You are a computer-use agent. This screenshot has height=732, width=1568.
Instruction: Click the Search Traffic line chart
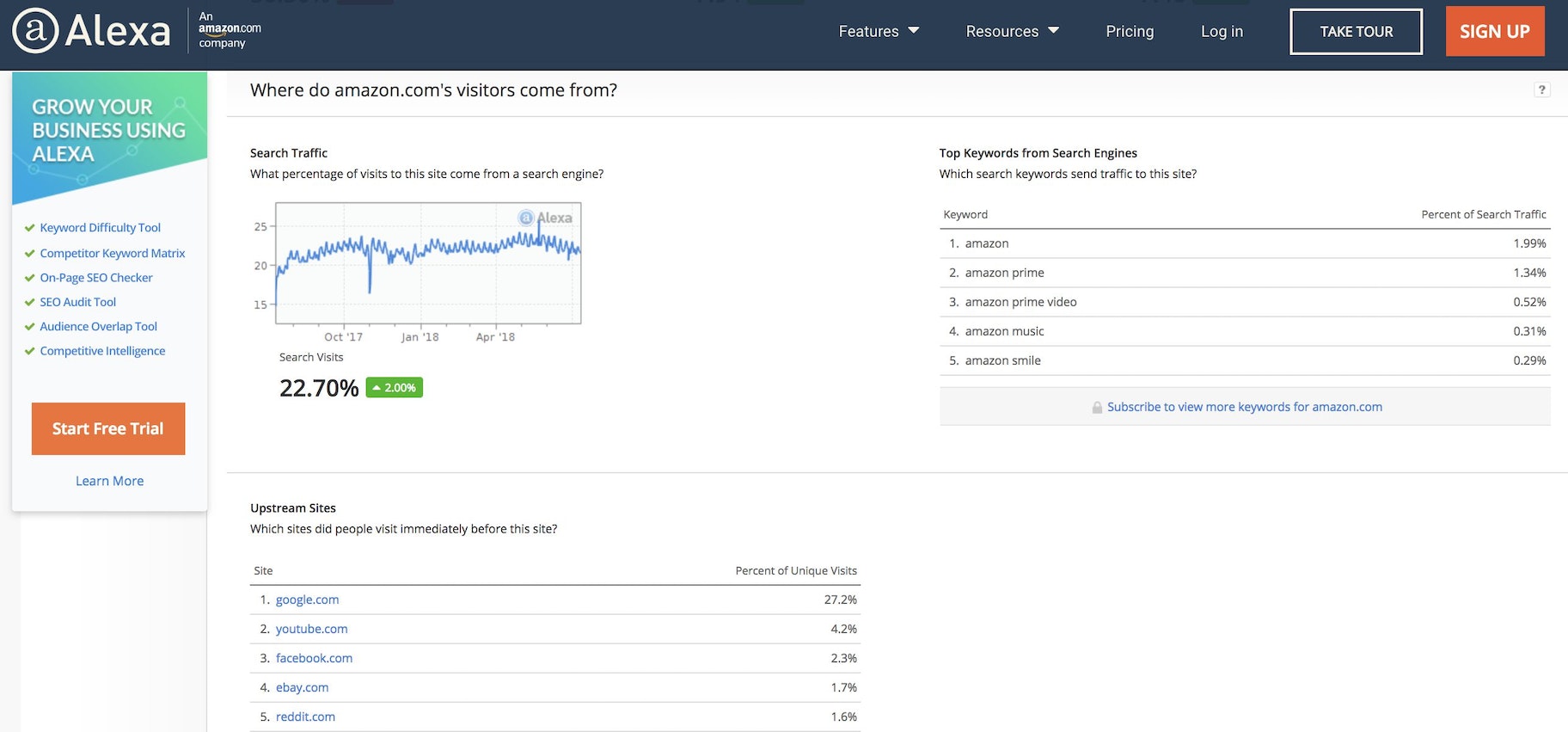point(427,263)
